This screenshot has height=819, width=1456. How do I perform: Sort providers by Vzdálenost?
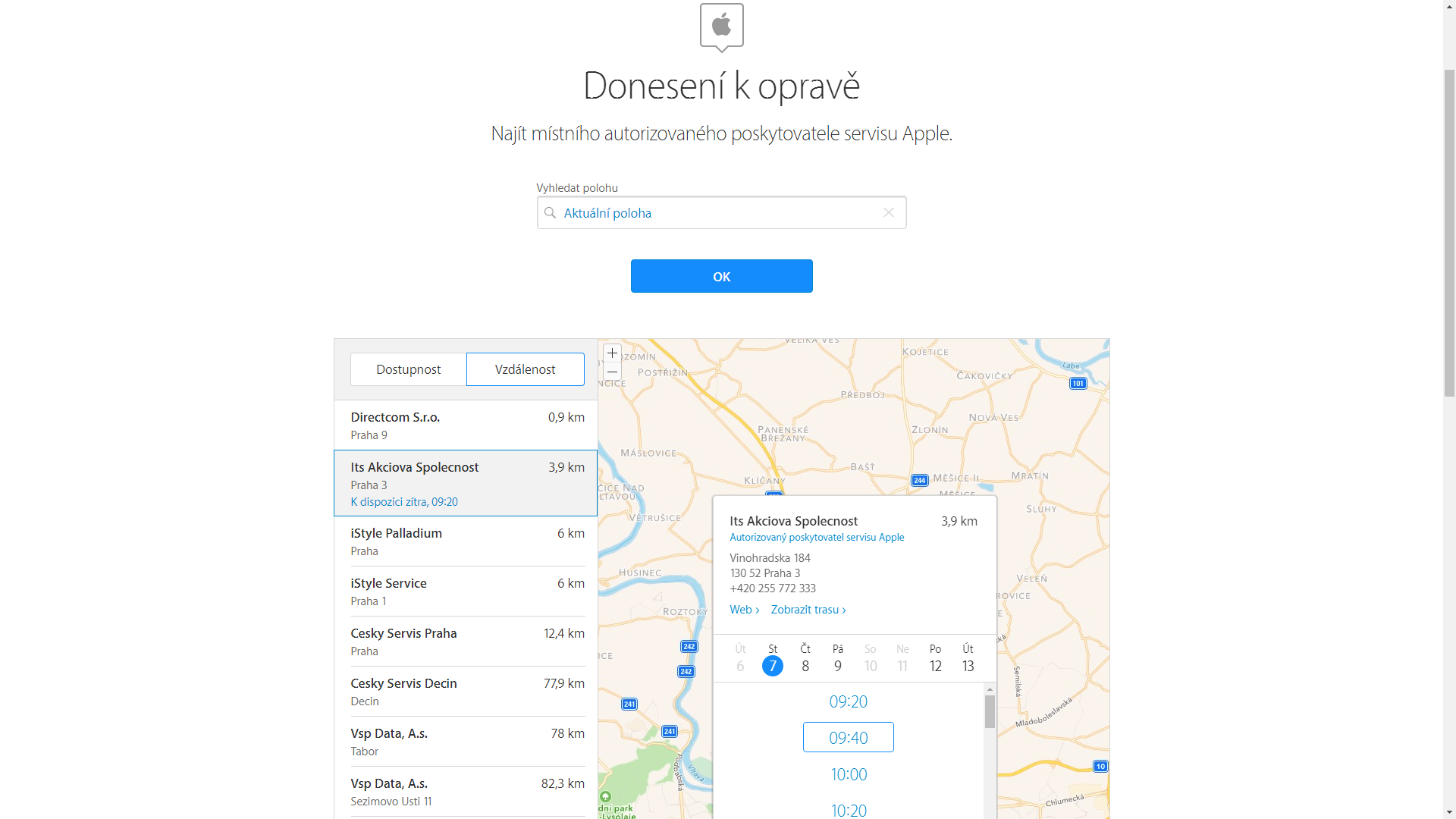(x=525, y=369)
